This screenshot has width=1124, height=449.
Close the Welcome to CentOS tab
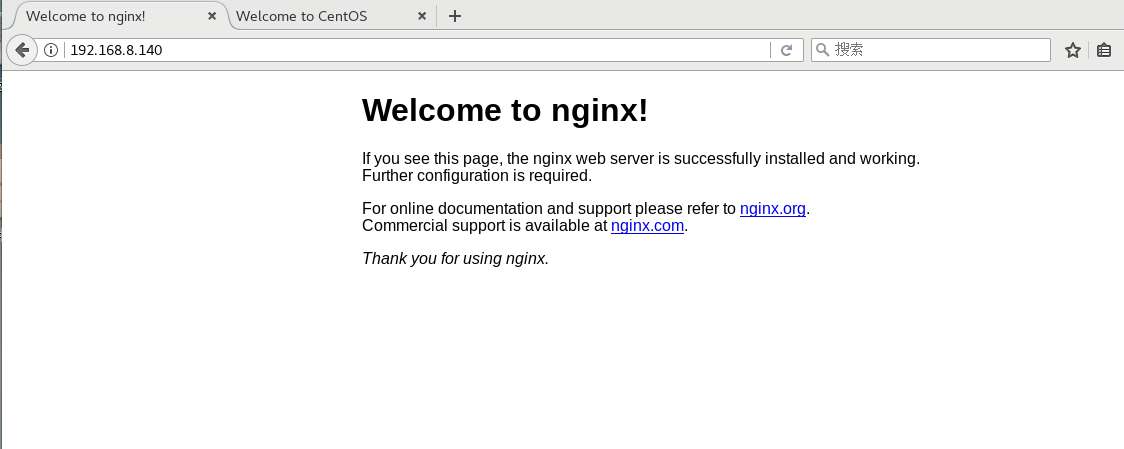point(422,16)
